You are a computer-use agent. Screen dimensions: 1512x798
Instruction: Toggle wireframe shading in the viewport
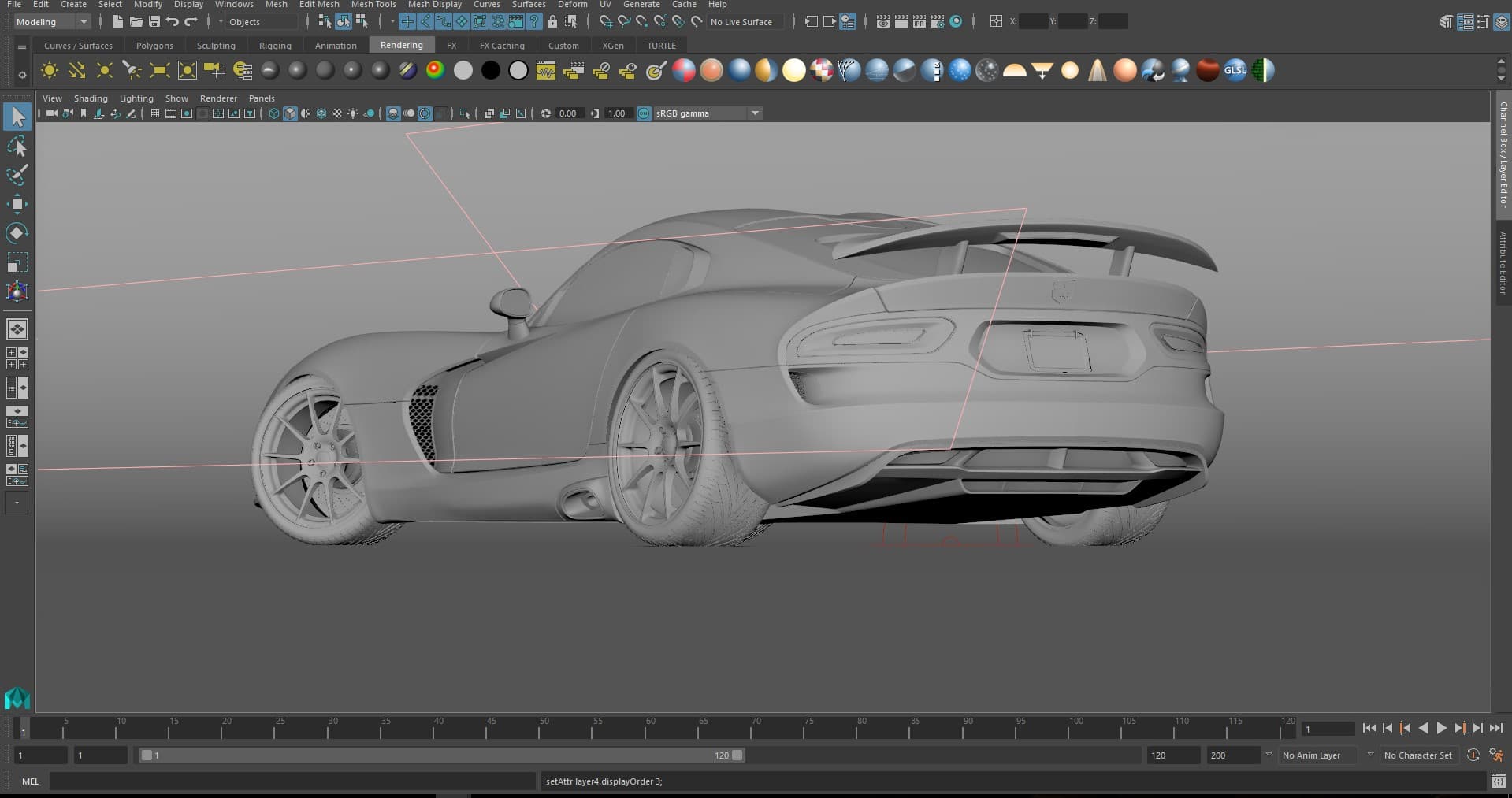[274, 113]
